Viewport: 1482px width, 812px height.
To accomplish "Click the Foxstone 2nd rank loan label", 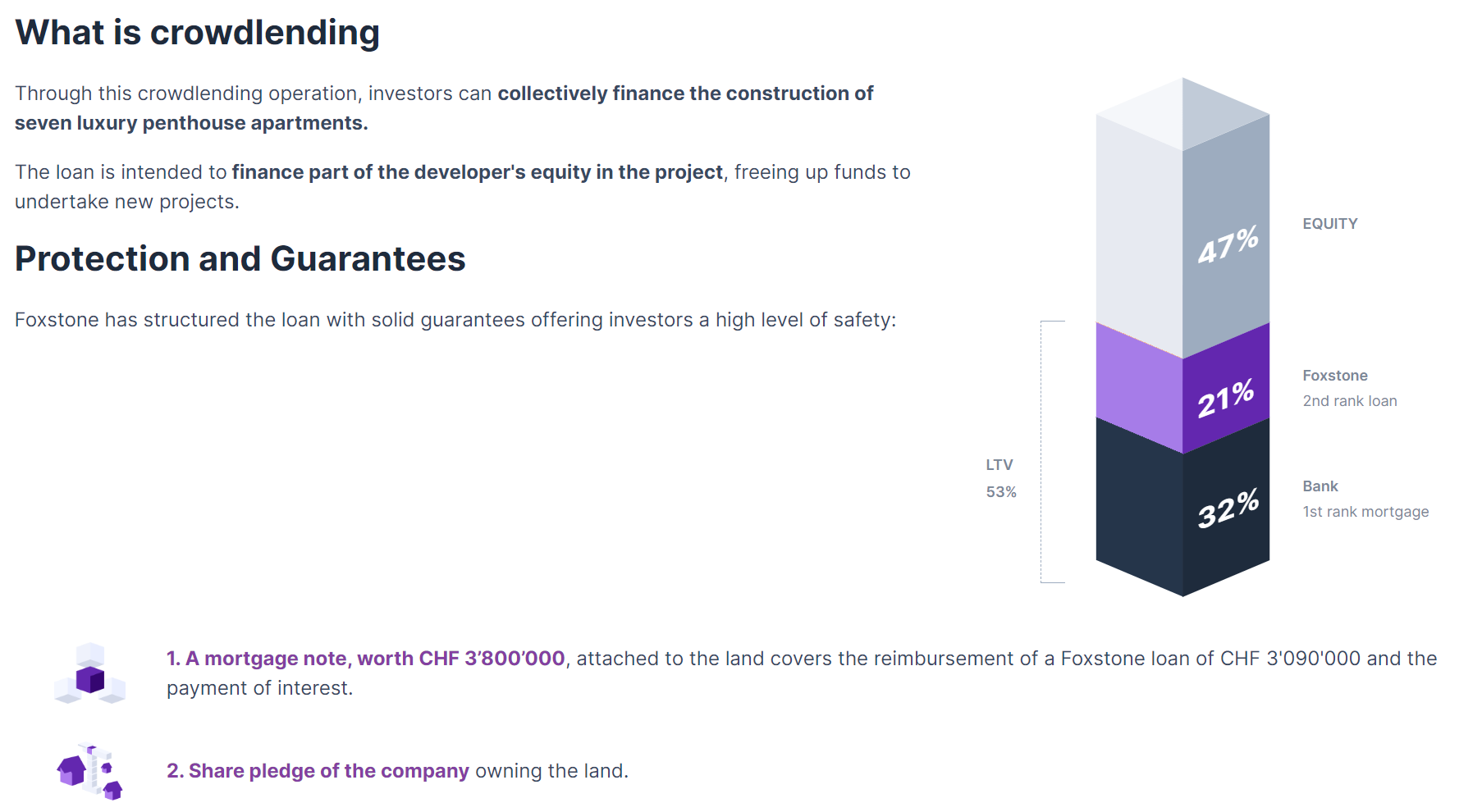I will 1350,388.
